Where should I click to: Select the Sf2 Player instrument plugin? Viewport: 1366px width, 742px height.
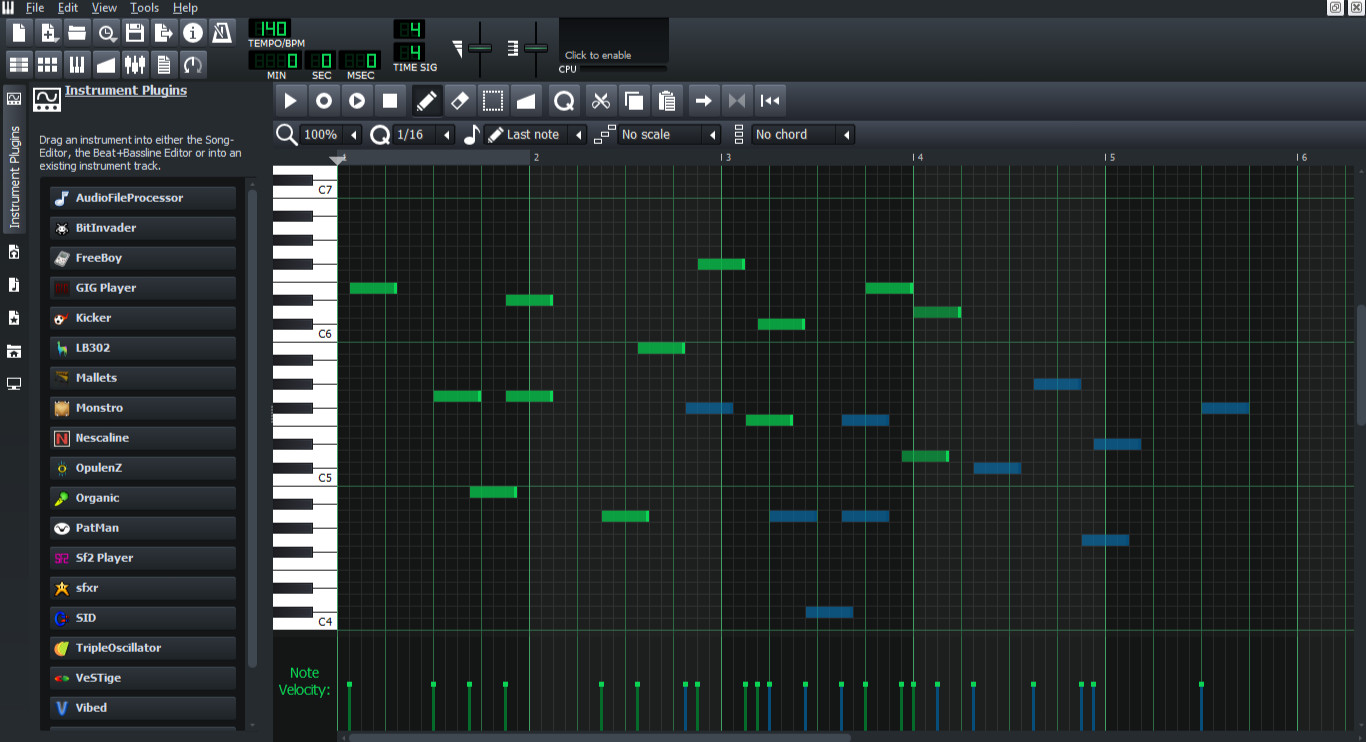pyautogui.click(x=143, y=558)
